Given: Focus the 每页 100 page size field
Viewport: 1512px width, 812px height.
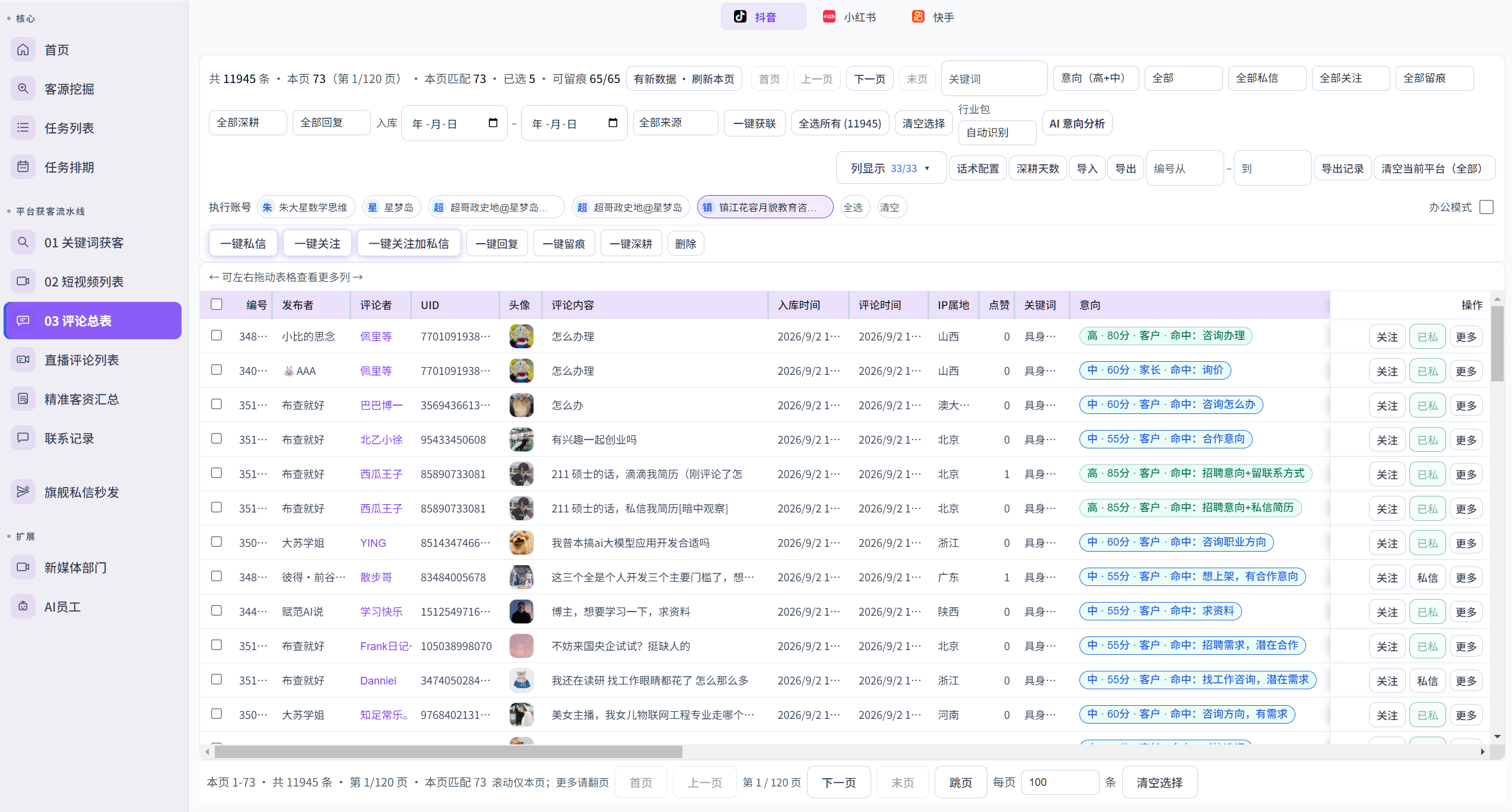Looking at the screenshot, I should point(1060,782).
